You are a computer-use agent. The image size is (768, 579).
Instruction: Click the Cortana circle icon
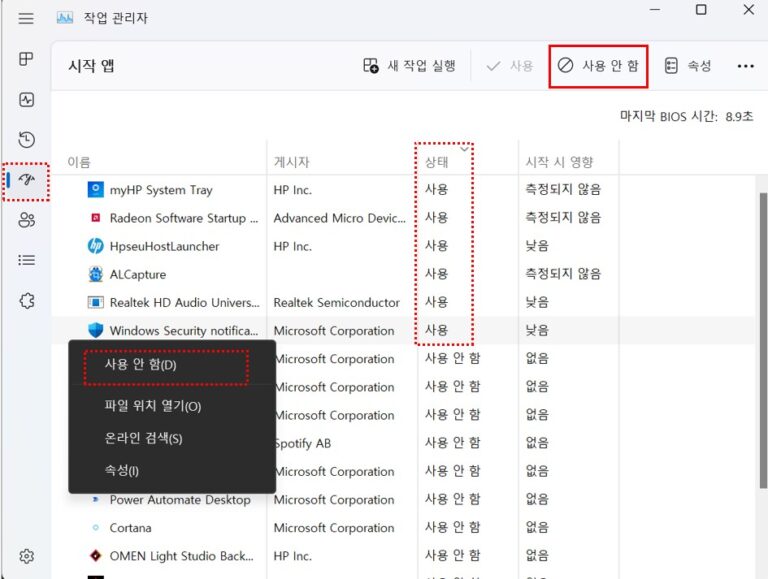(x=96, y=528)
